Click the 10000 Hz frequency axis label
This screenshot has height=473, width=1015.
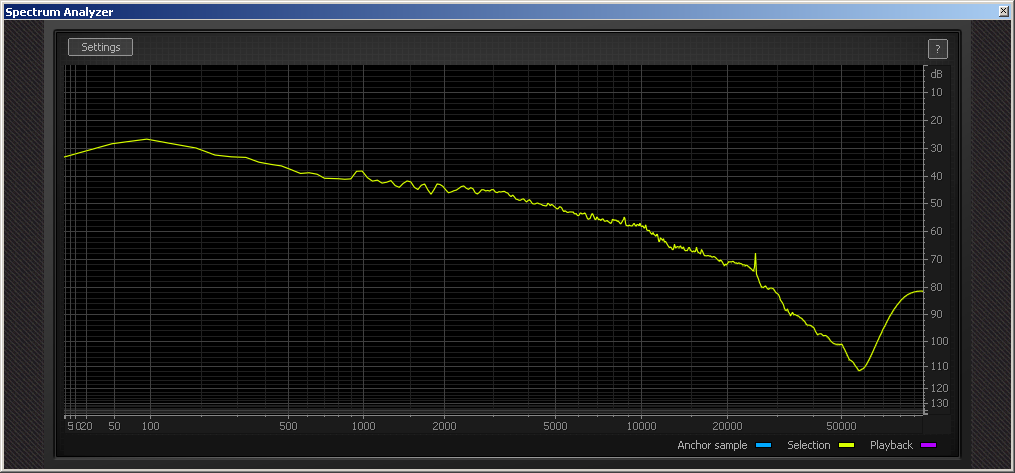(x=640, y=426)
